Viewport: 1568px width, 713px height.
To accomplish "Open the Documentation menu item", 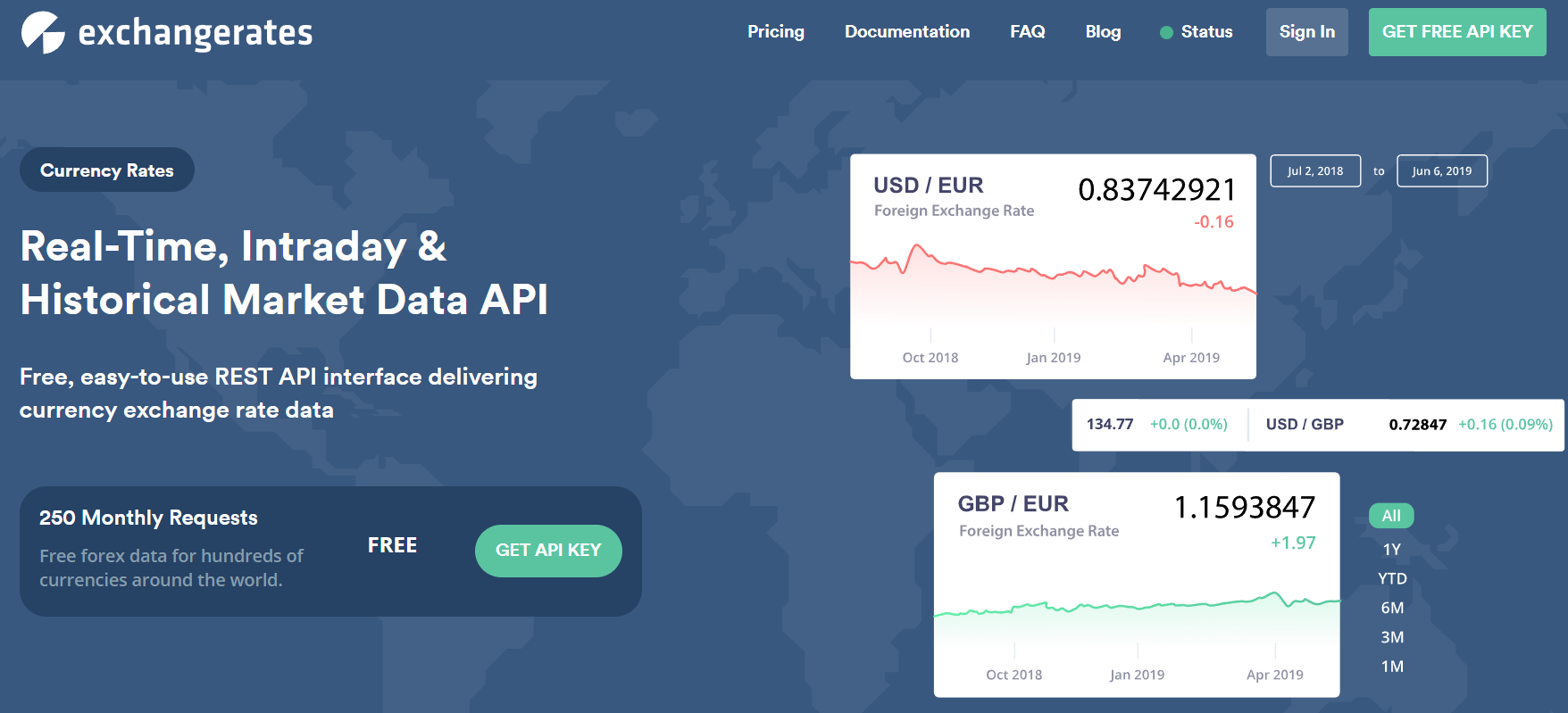I will tap(907, 32).
